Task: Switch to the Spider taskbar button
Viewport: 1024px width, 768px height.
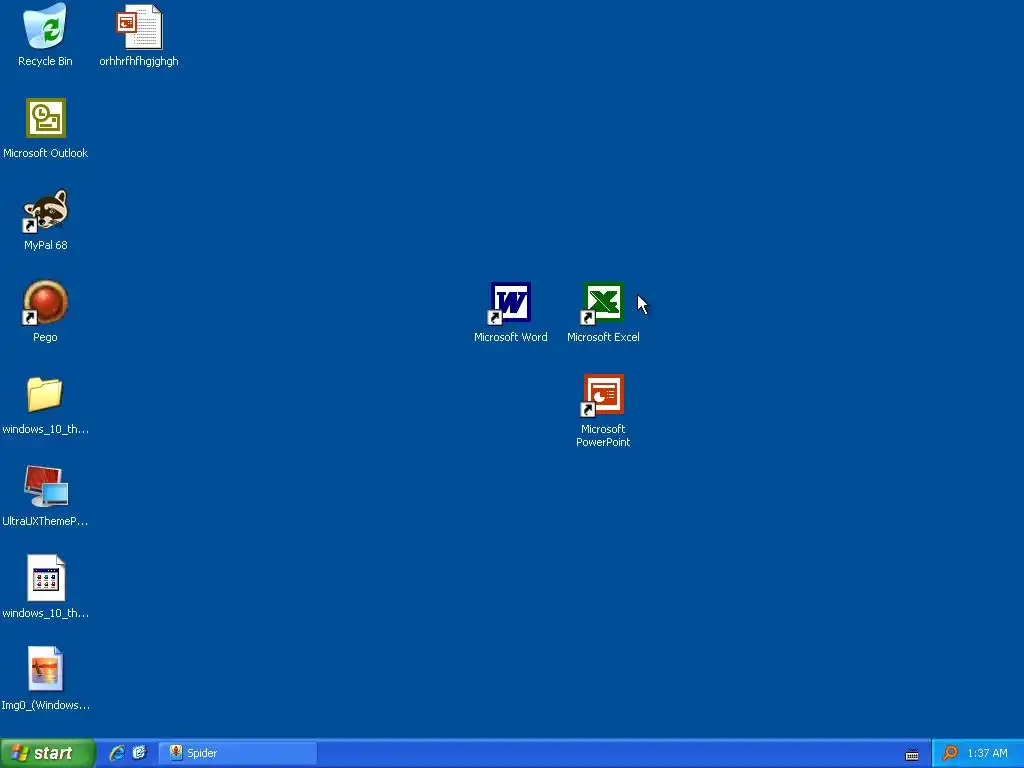Action: tap(238, 753)
